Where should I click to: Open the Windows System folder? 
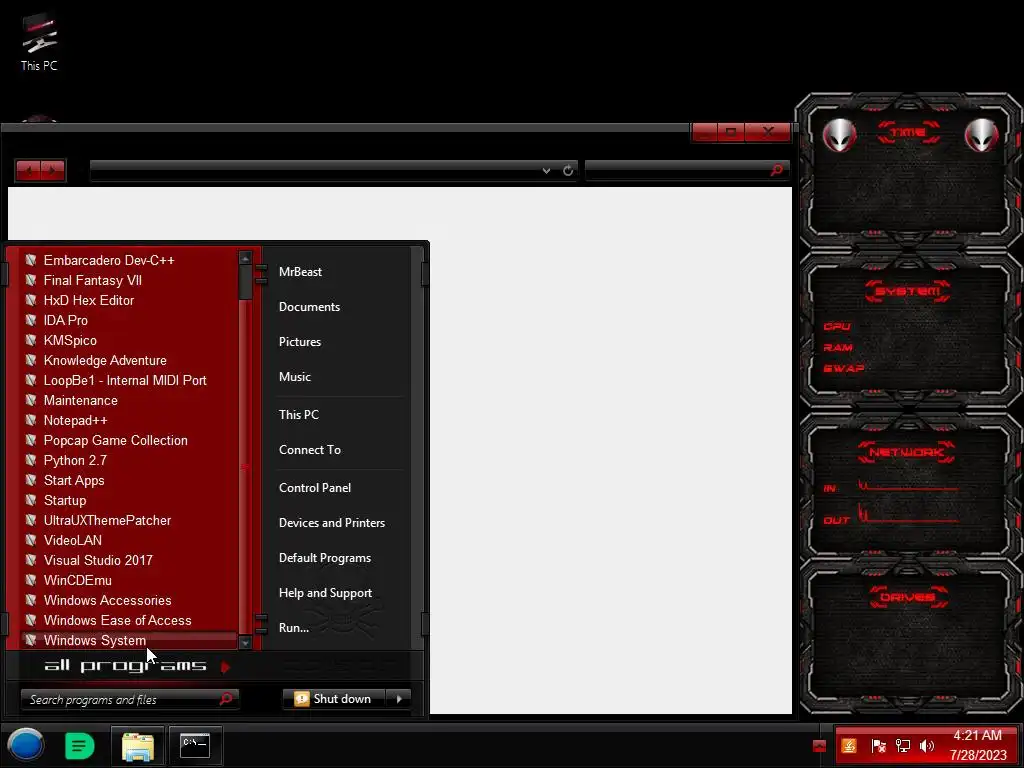click(129, 641)
